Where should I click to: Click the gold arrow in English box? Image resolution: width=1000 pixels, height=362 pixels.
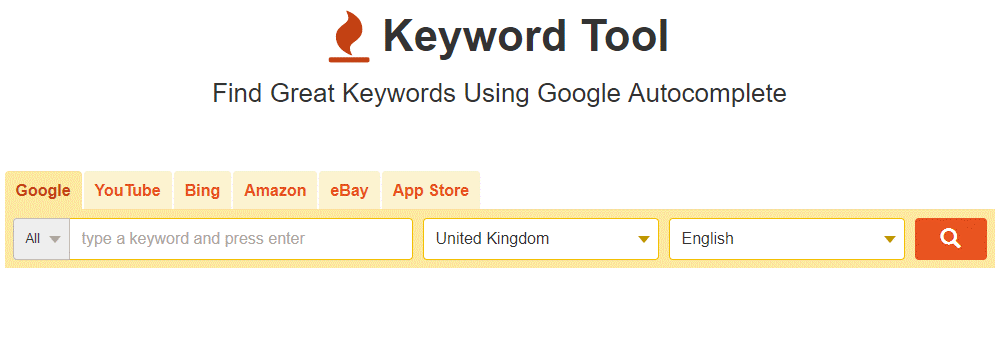point(890,240)
